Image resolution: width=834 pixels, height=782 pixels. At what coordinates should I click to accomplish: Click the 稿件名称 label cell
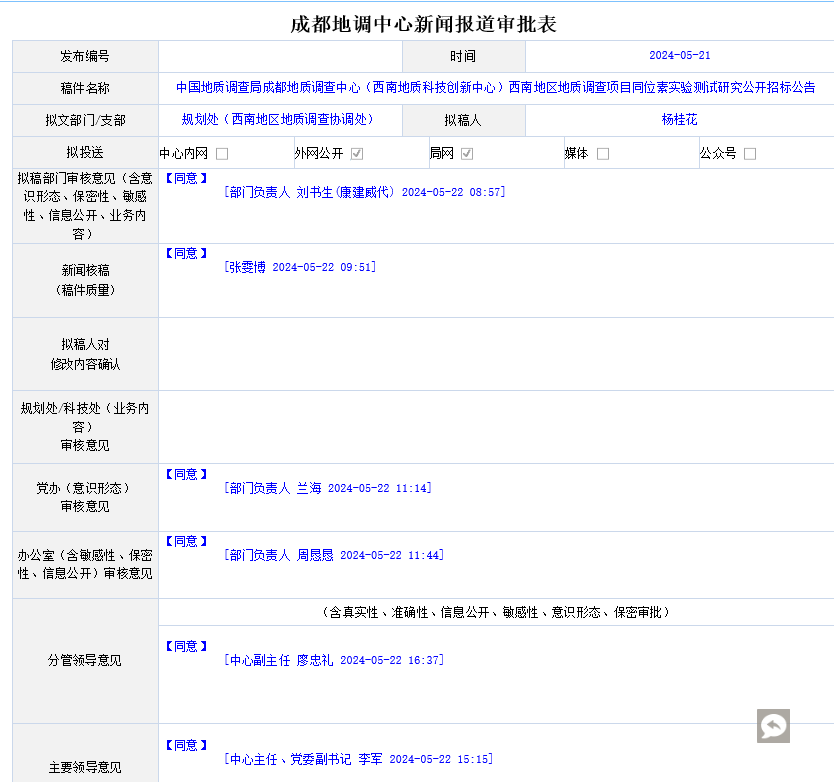85,88
